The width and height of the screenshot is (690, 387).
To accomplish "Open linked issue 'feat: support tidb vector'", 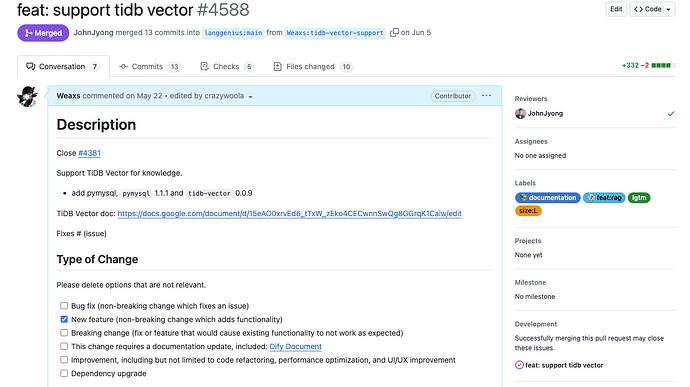I will tap(564, 365).
